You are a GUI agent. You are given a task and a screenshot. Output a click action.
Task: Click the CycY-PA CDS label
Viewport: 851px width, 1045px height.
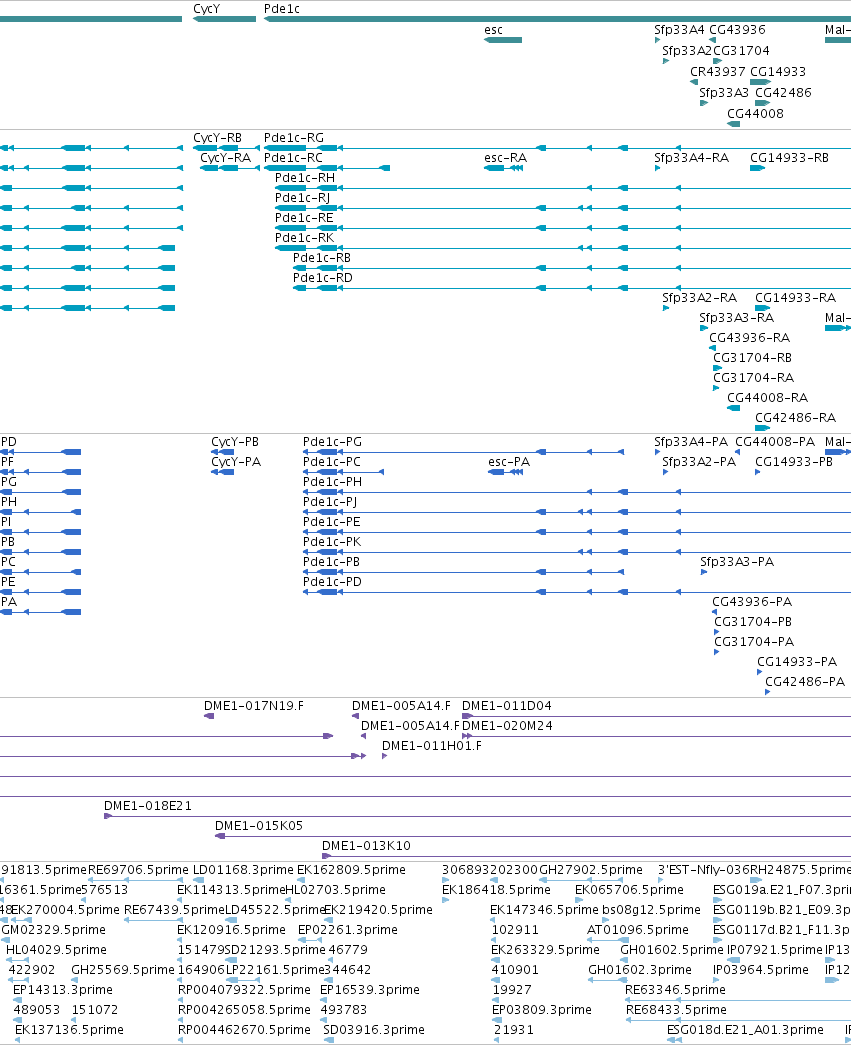click(235, 462)
